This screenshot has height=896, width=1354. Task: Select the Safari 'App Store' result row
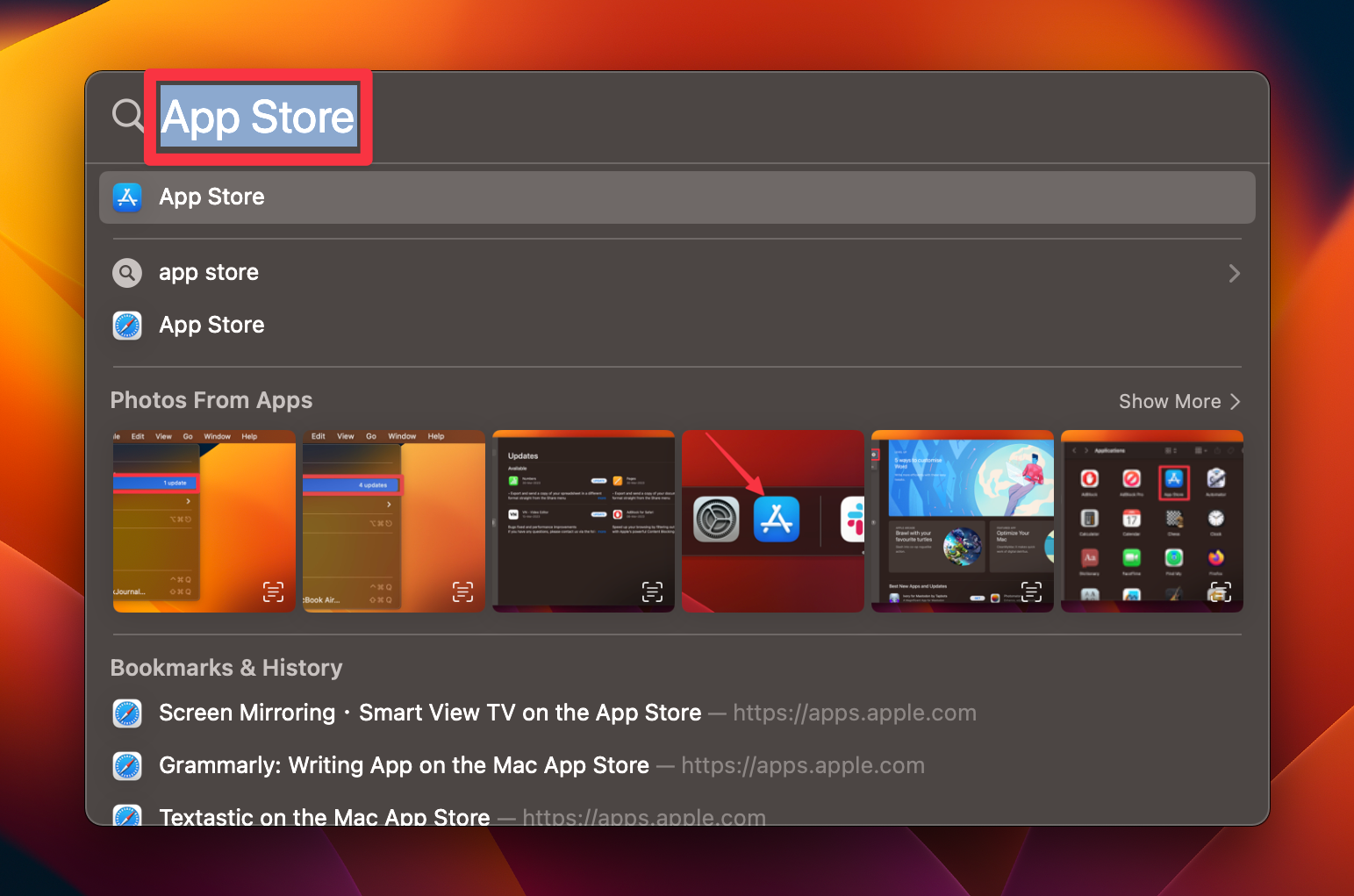[211, 326]
